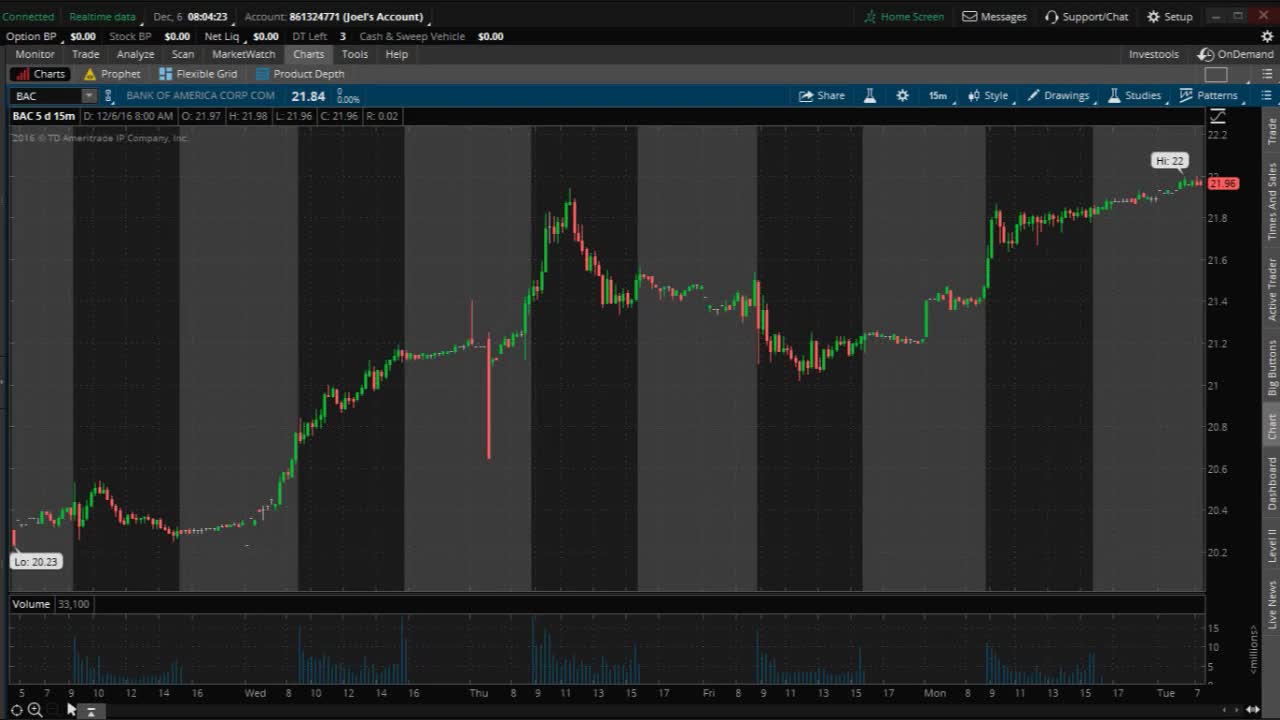Select the Product Depth sub-tab
Screen dimensions: 1280x720
299,74
